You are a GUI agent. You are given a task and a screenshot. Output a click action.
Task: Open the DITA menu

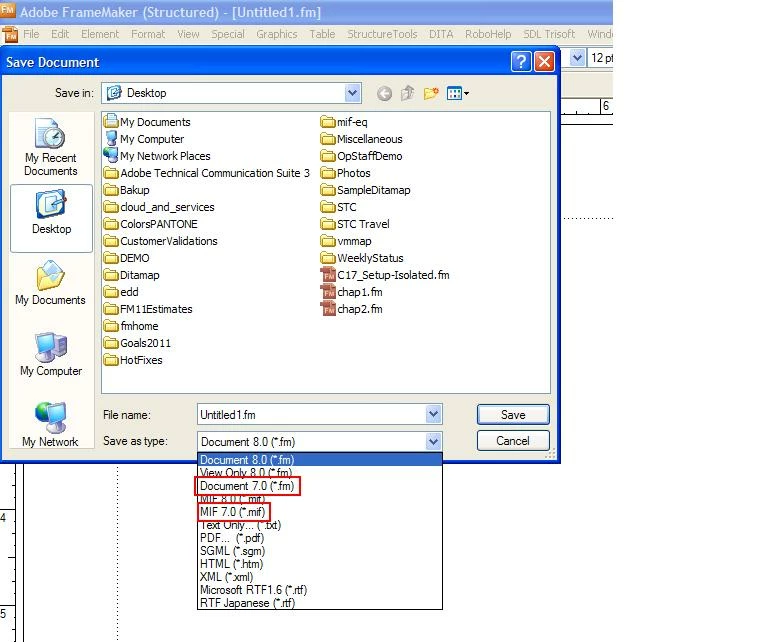tap(441, 34)
